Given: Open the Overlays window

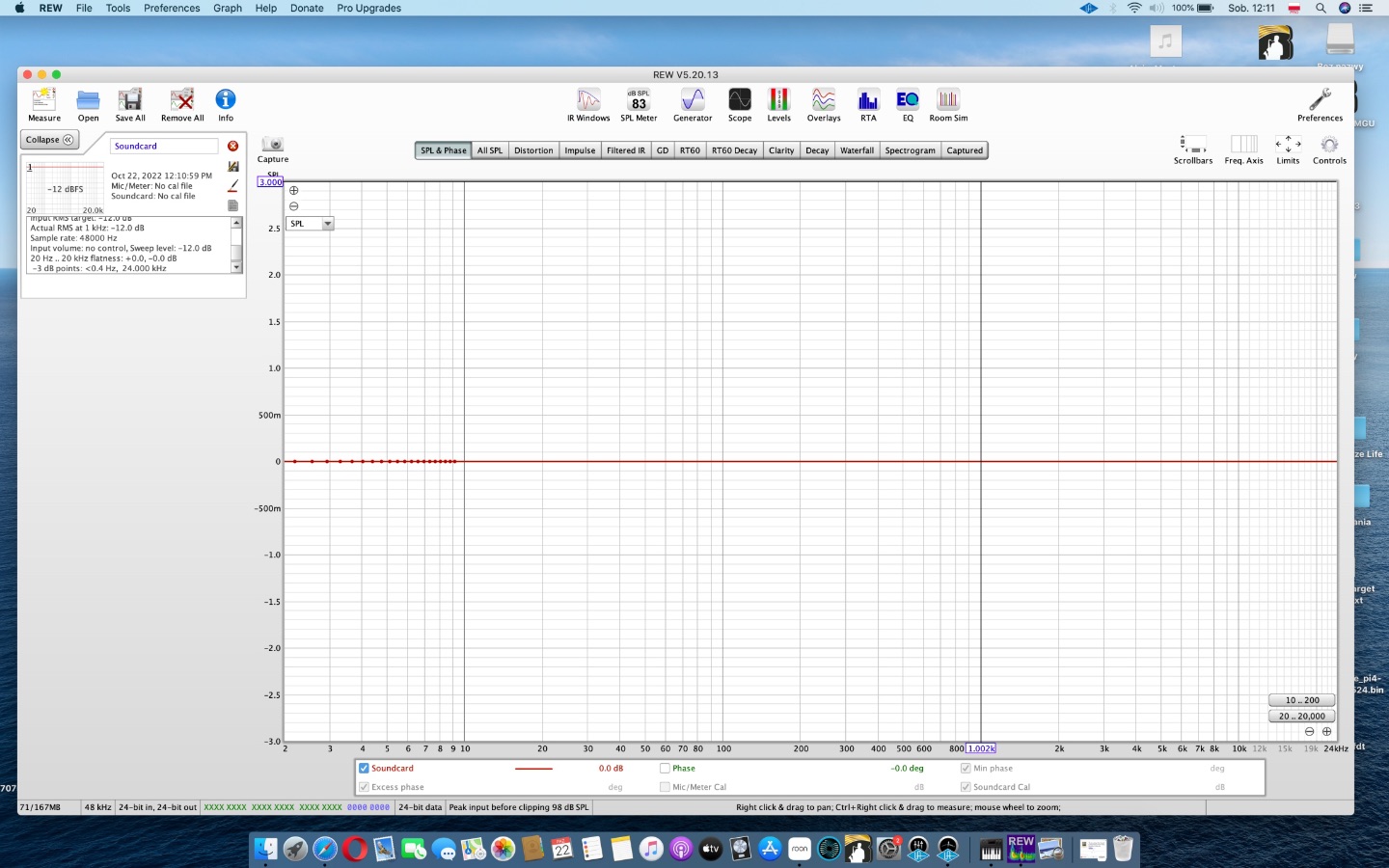Looking at the screenshot, I should 824,104.
